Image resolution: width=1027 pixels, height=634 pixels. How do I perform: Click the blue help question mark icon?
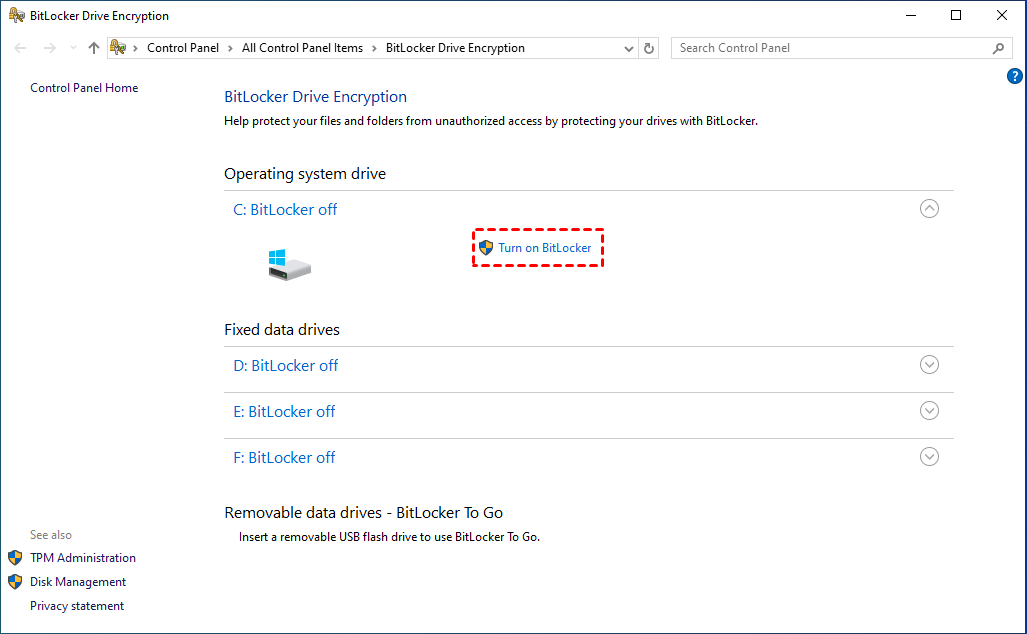point(1014,77)
